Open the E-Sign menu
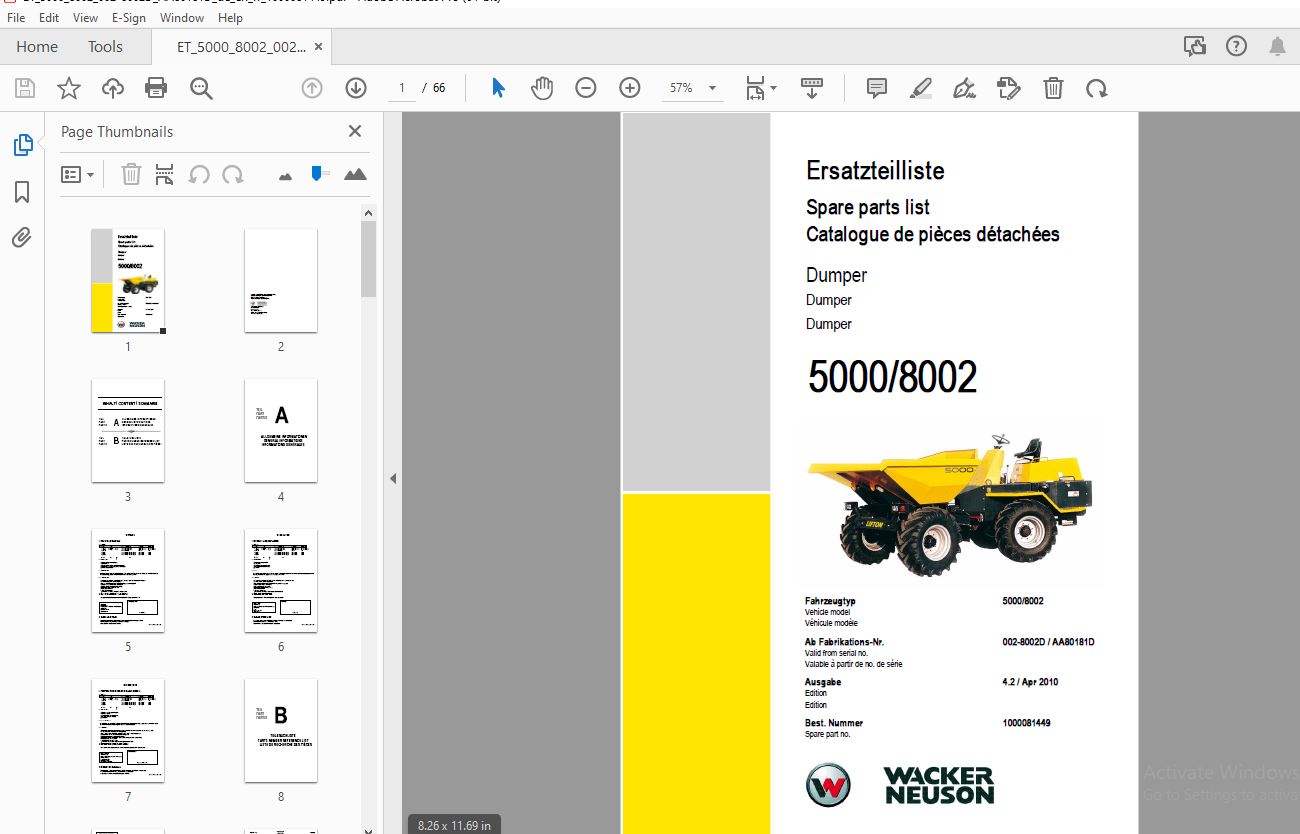Screen dimensions: 1300x834 click(129, 18)
